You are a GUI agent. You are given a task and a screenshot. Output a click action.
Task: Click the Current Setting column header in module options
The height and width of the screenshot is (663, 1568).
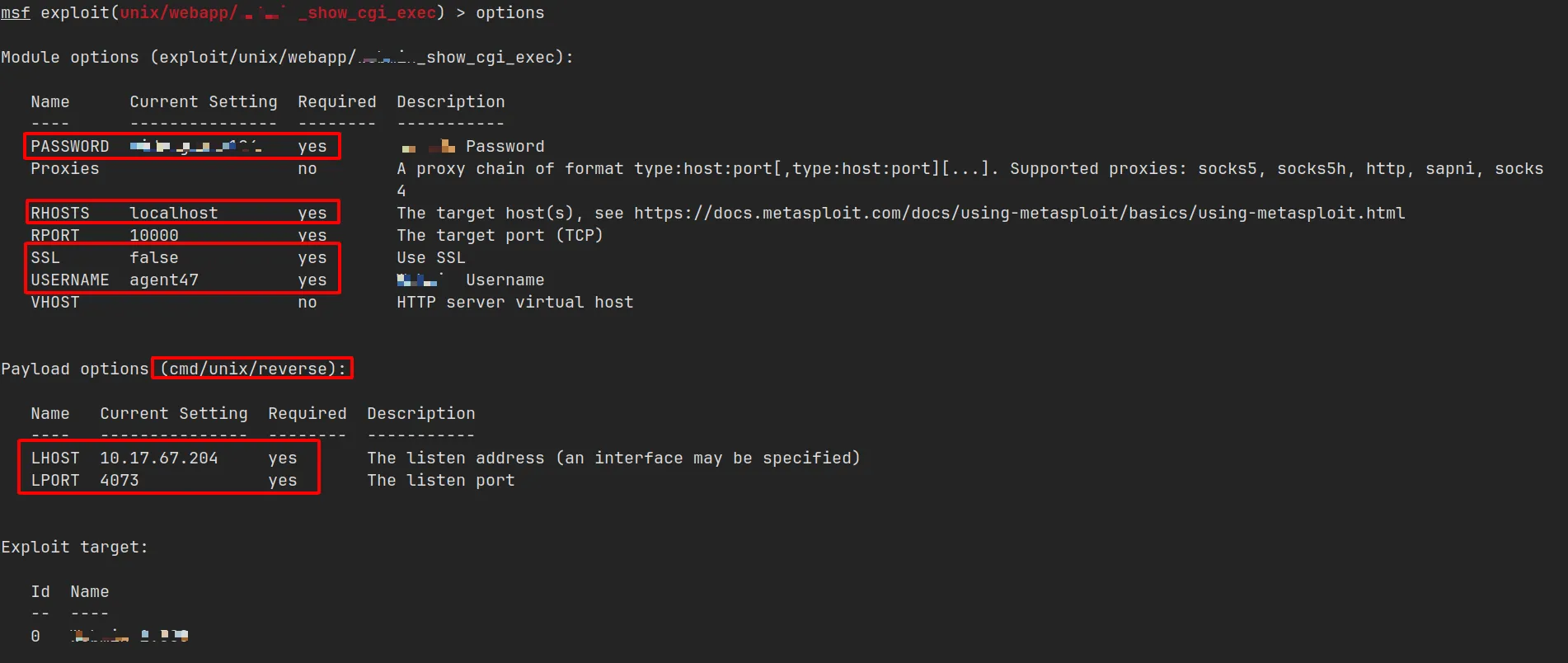[x=204, y=102]
